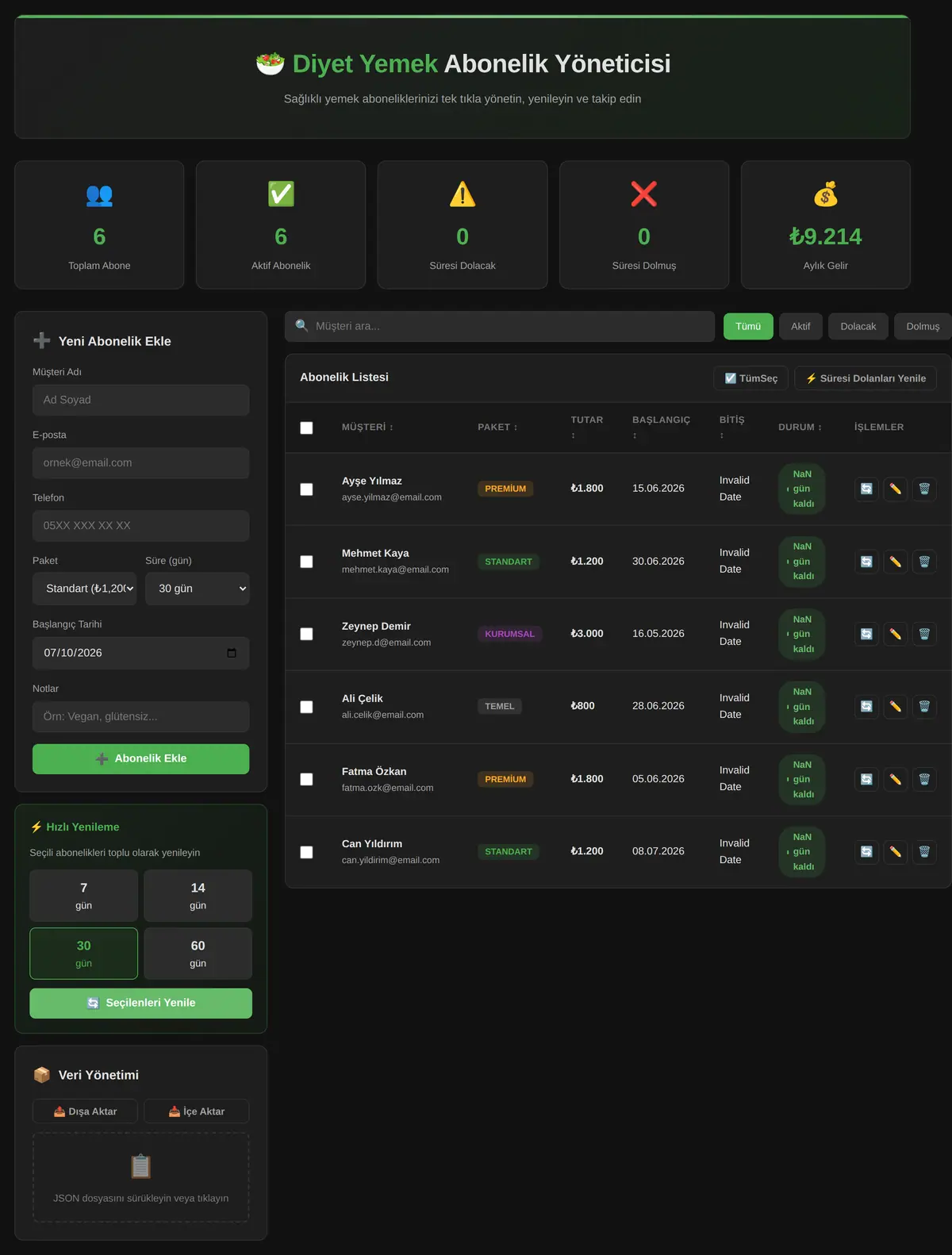This screenshot has height=1255, width=952.
Task: Click Süresi Dolanları Yenile
Action: coord(866,378)
